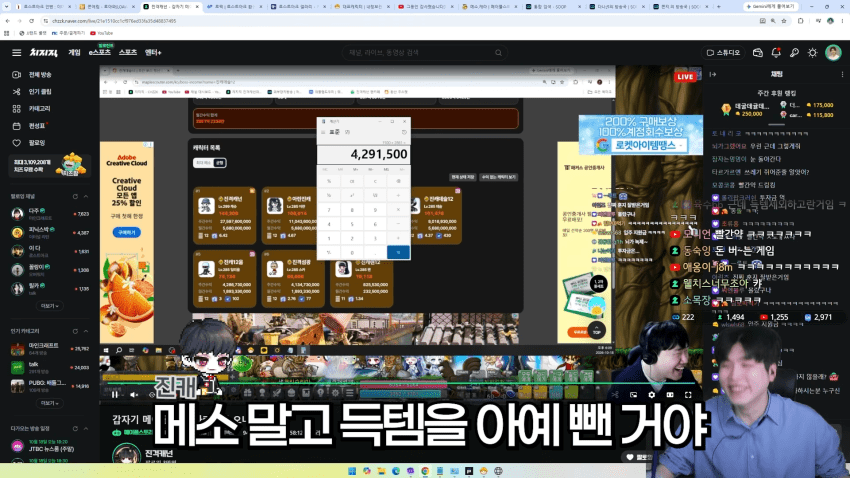Go back in browser
The width and height of the screenshot is (850, 478).
[x=8, y=21]
